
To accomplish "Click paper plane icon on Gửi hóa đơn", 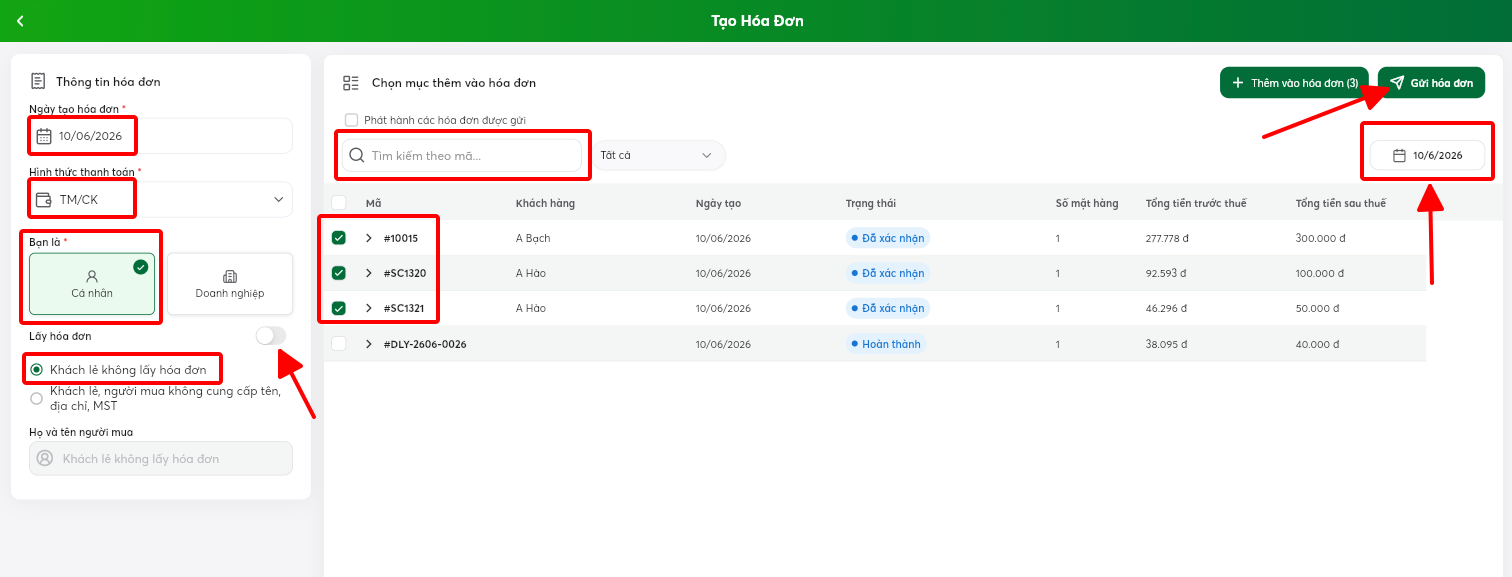I will pos(1397,83).
